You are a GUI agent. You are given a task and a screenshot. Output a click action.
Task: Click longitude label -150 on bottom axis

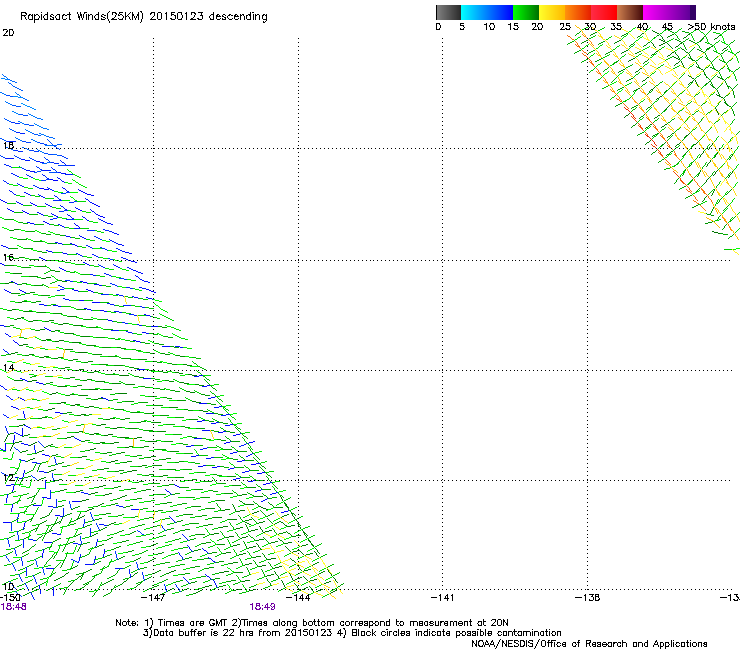tap(10, 598)
